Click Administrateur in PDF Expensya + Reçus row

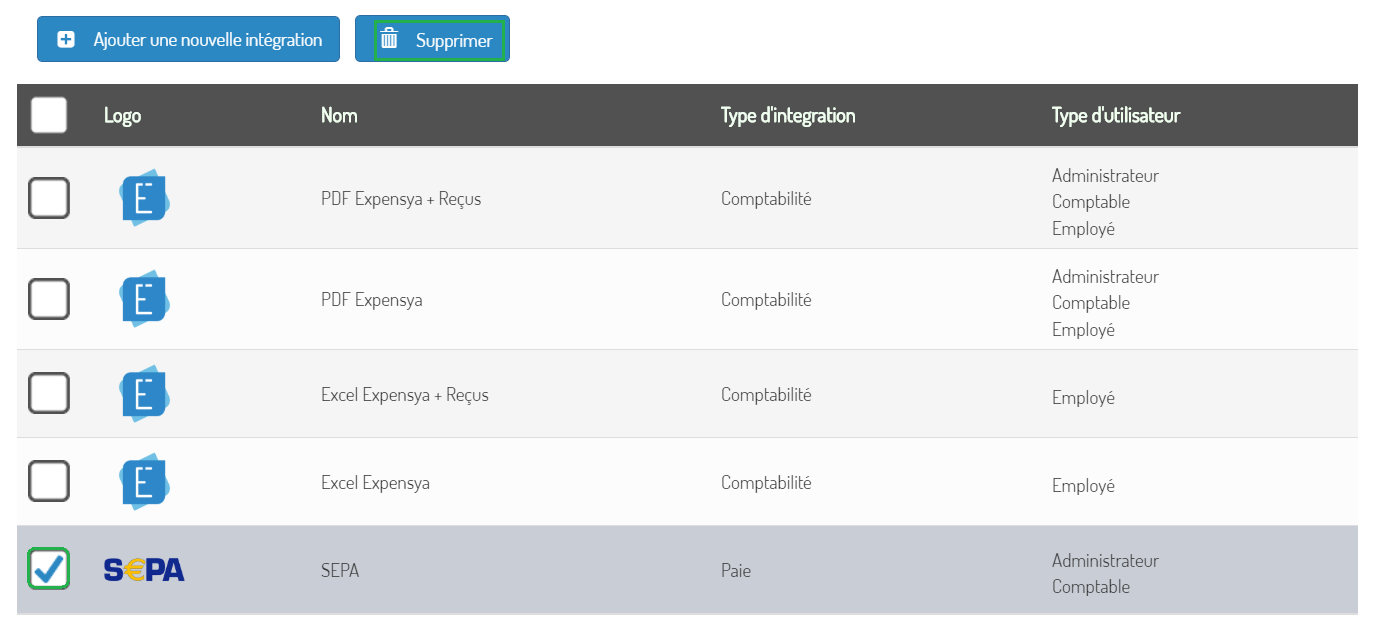coord(1105,176)
